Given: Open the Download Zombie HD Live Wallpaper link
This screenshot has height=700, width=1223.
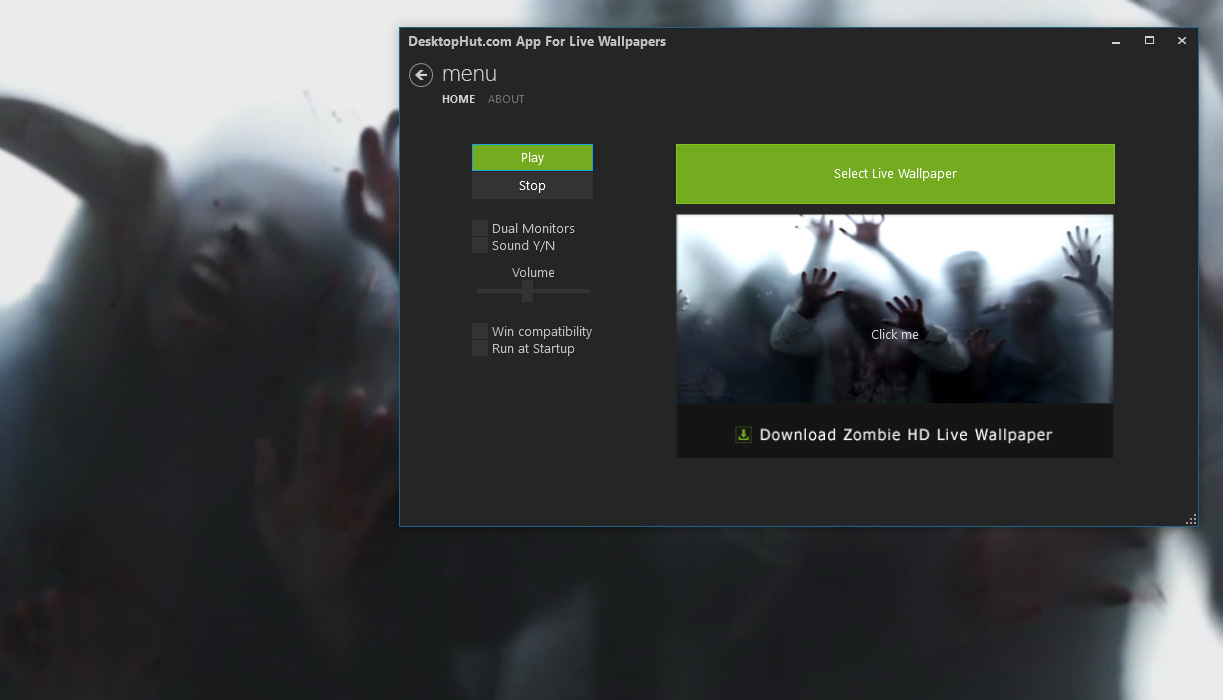Looking at the screenshot, I should click(905, 434).
